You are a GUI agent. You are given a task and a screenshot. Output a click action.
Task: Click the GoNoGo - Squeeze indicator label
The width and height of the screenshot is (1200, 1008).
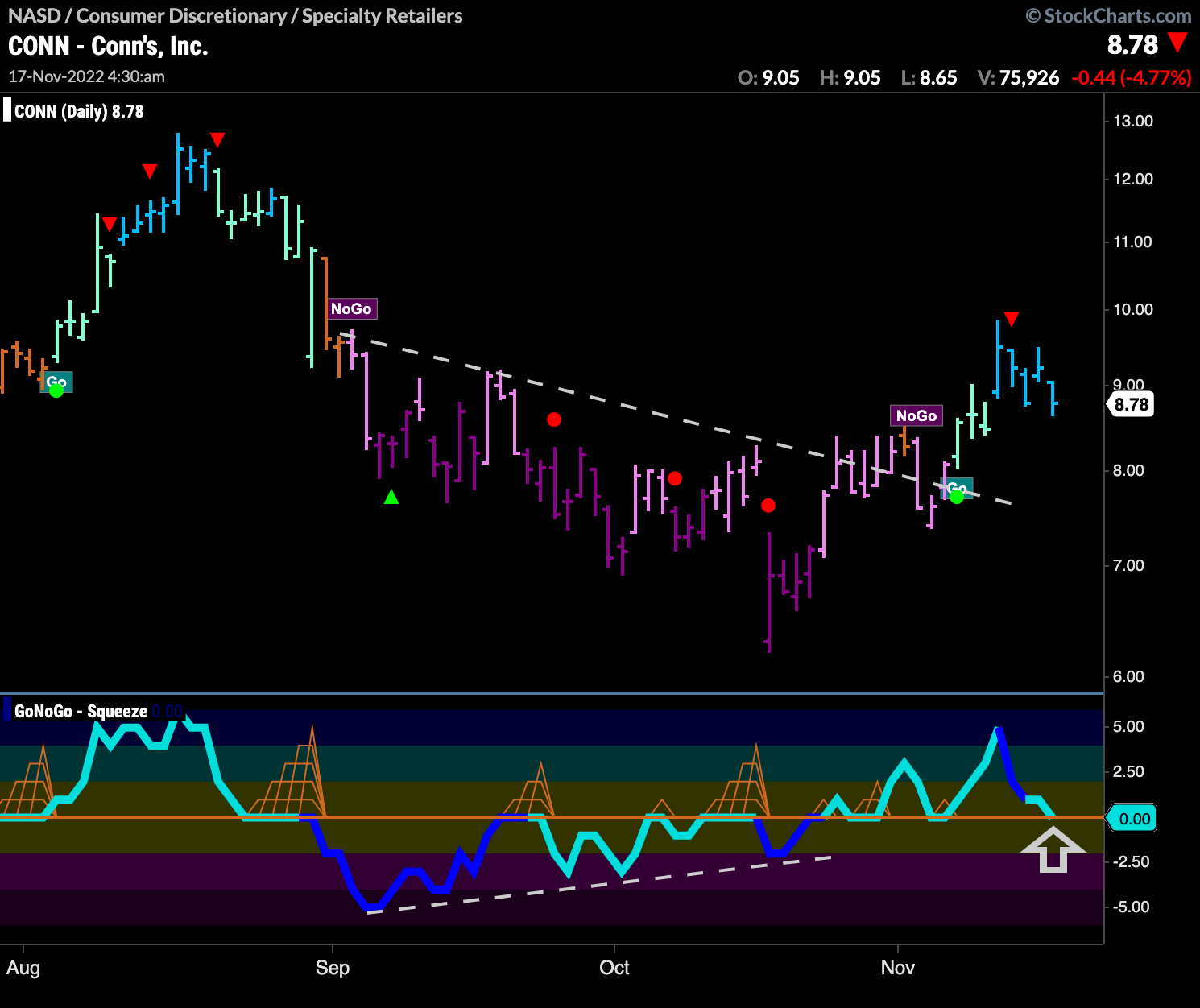(x=81, y=711)
